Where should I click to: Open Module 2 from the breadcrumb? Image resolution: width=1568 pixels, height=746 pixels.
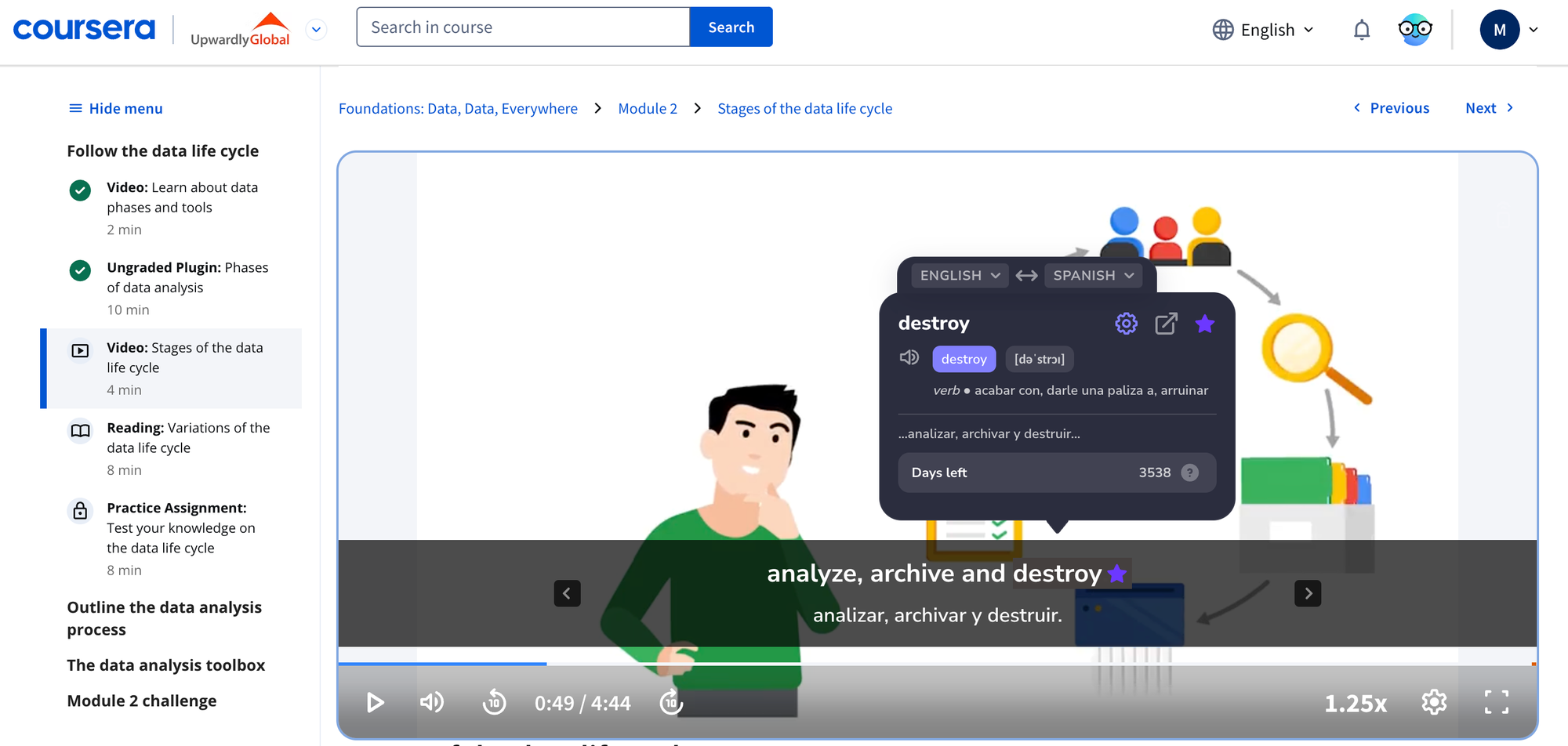648,108
